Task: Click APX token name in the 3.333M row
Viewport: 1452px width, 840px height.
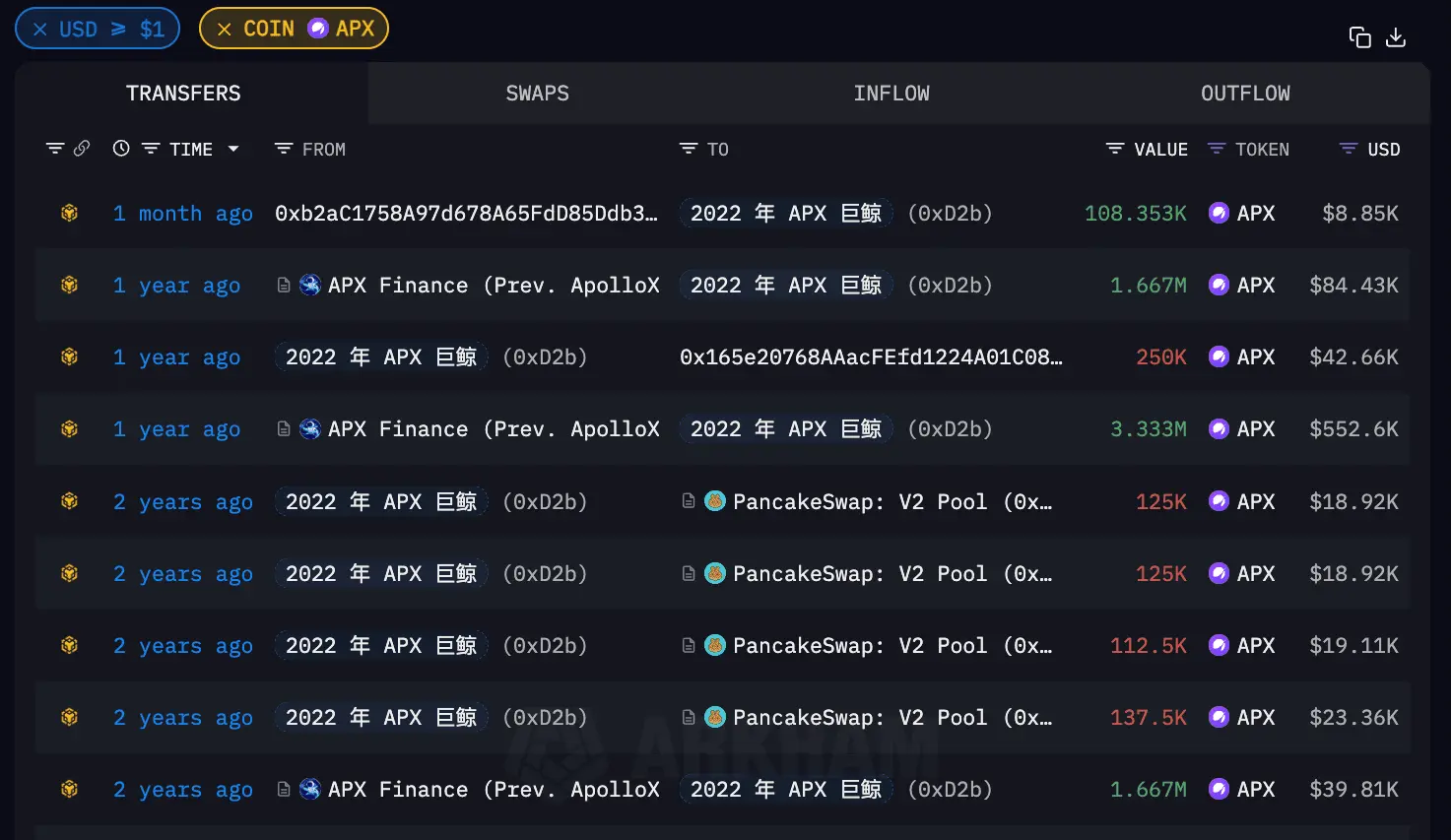Action: [x=1256, y=429]
